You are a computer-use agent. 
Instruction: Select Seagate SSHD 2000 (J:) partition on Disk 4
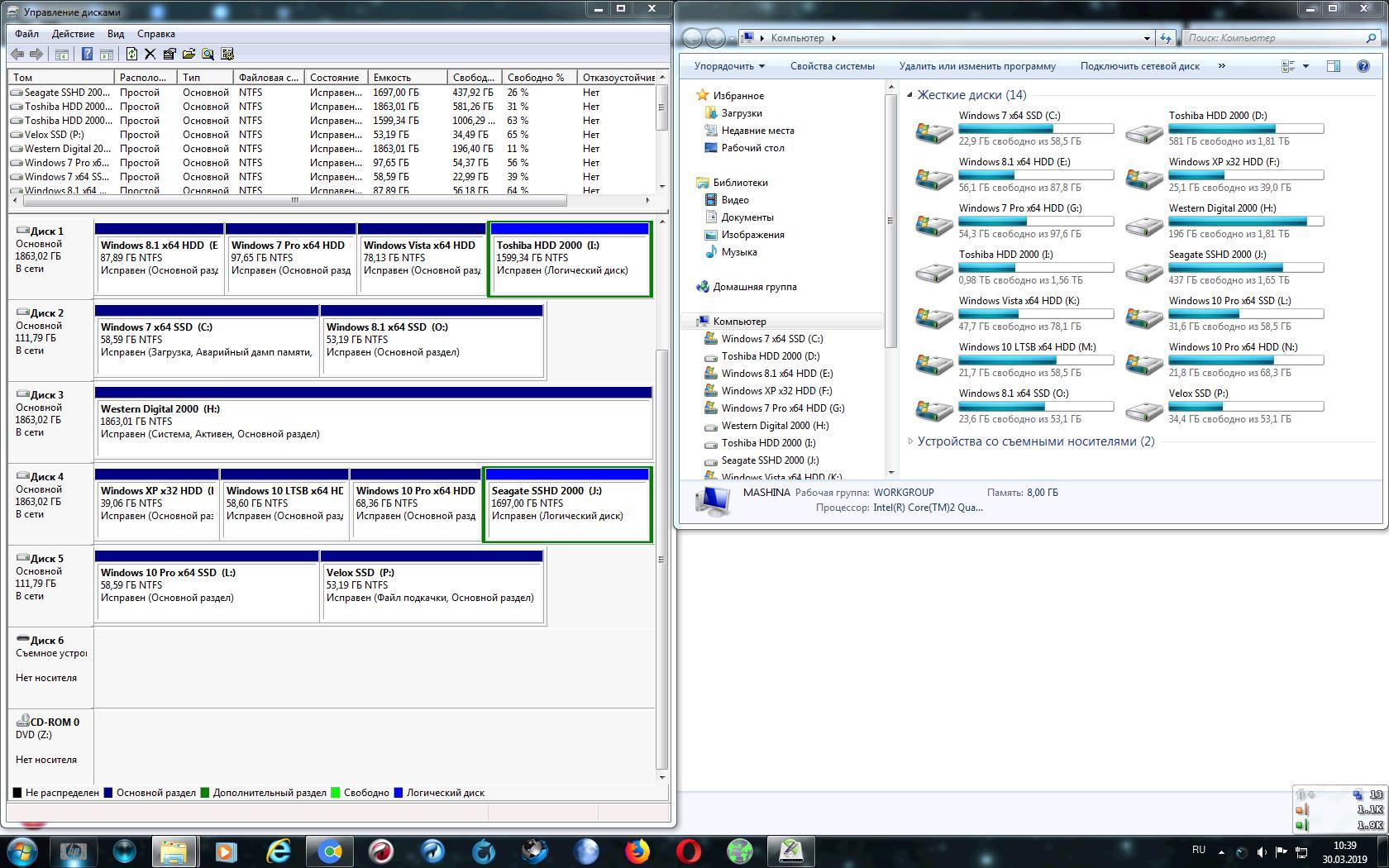[x=567, y=505]
